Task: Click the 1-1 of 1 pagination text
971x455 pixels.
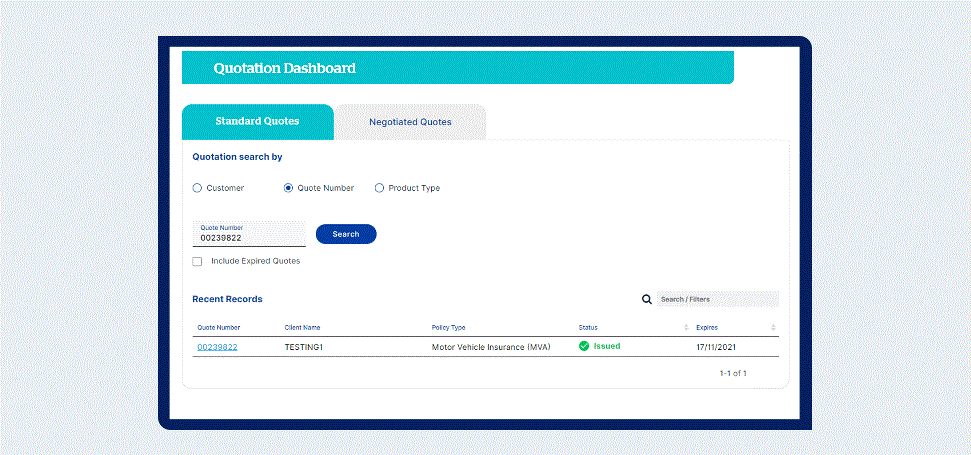Action: [x=733, y=373]
